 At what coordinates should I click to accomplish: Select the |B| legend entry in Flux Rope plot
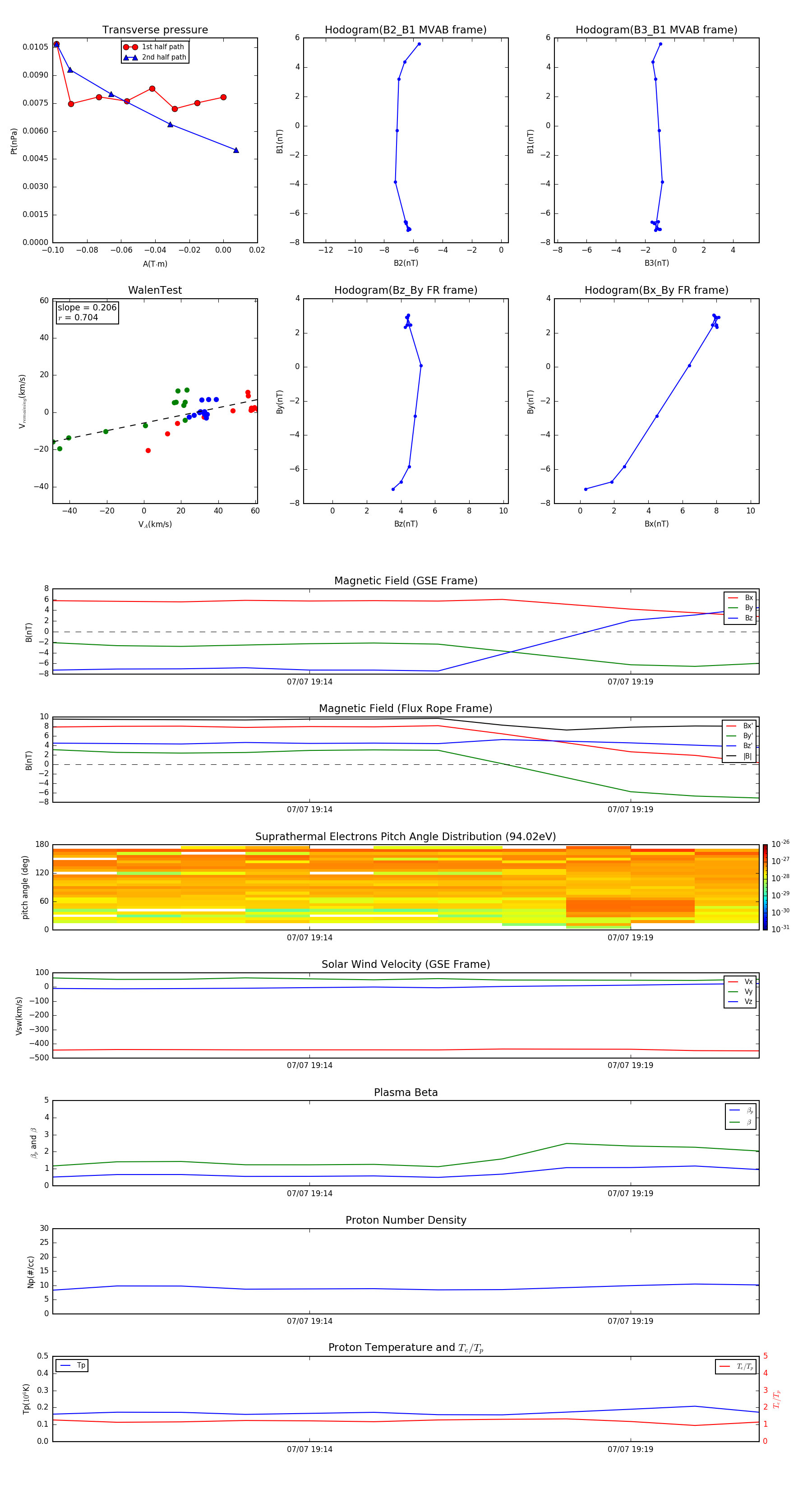point(740,756)
